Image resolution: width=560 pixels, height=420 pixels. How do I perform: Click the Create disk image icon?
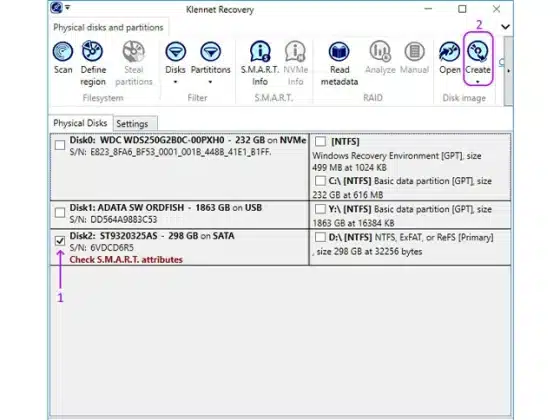[478, 51]
